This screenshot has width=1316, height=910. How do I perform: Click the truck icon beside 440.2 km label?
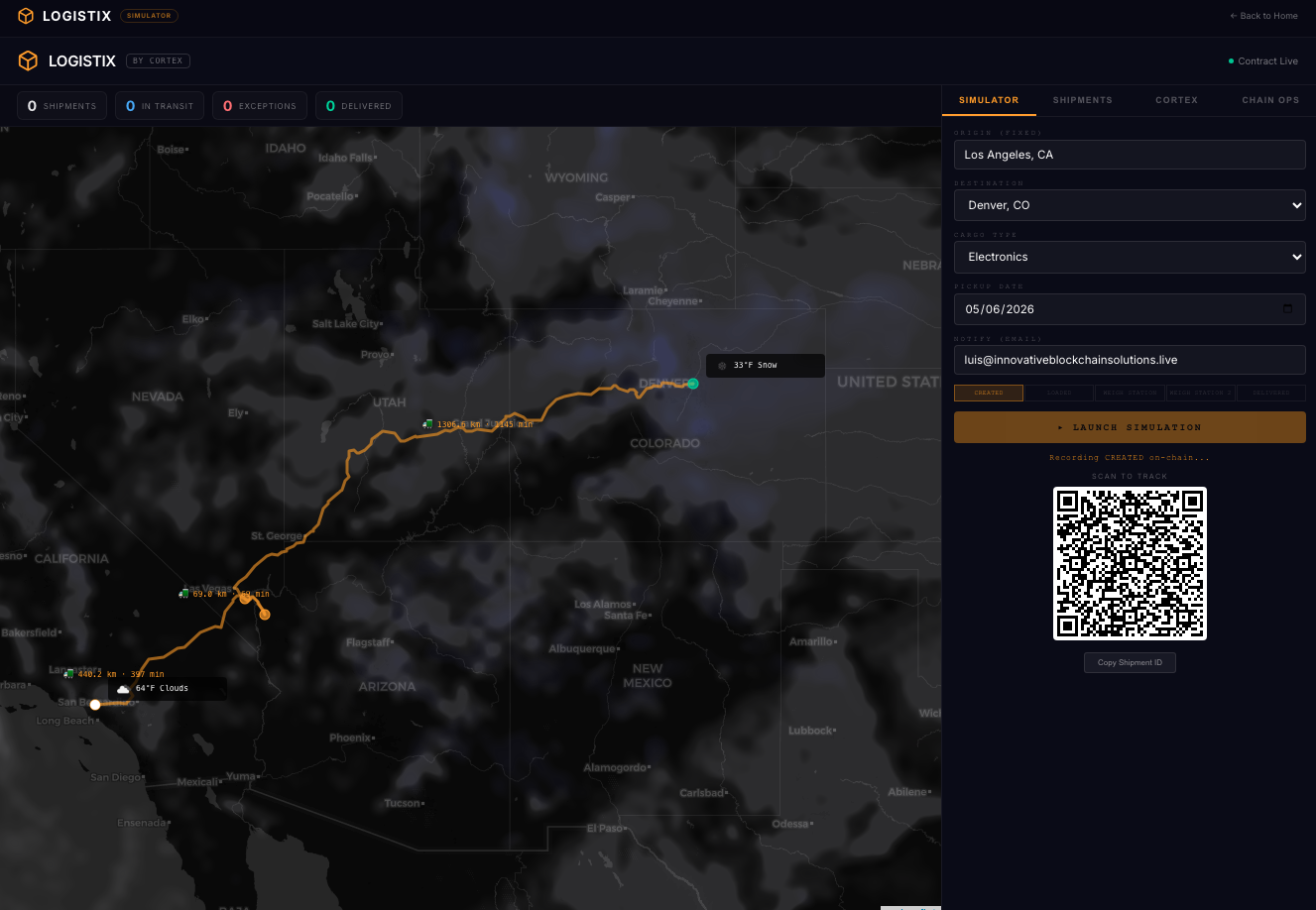point(69,673)
